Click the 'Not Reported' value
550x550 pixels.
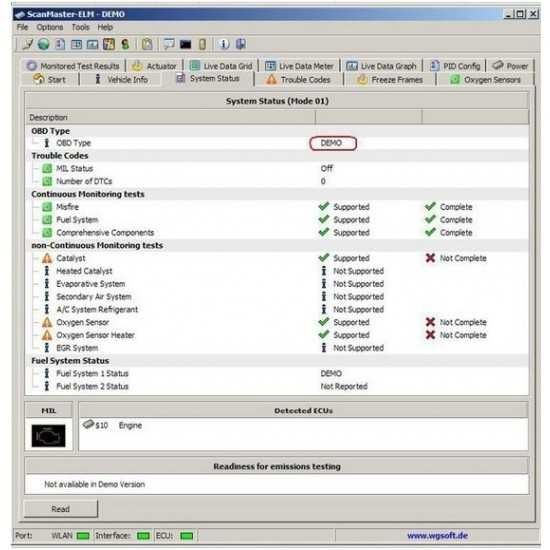[x=344, y=386]
